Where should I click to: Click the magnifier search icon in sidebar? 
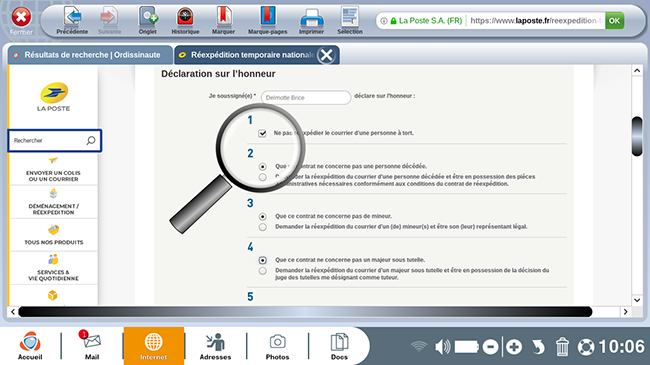(x=91, y=141)
